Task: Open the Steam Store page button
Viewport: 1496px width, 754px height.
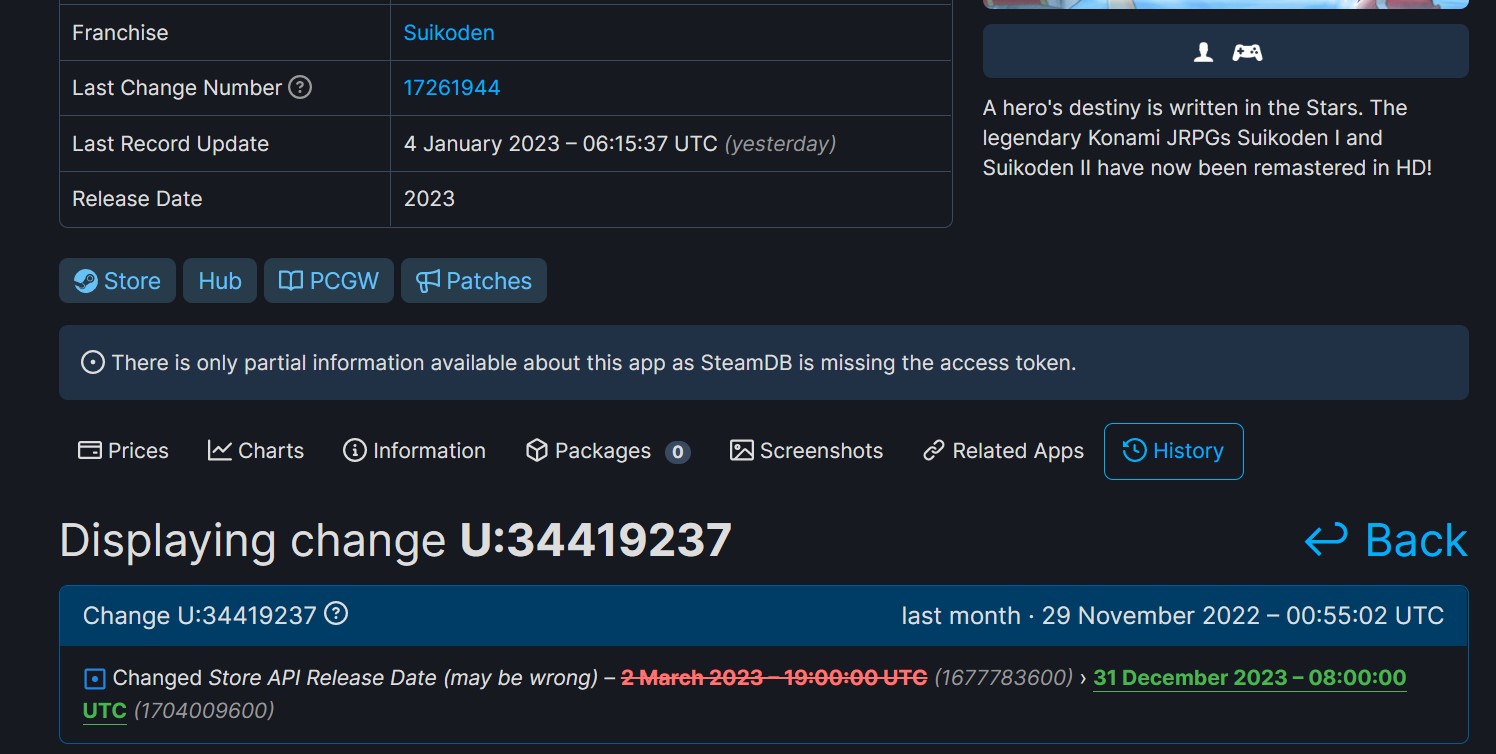Action: (x=117, y=281)
